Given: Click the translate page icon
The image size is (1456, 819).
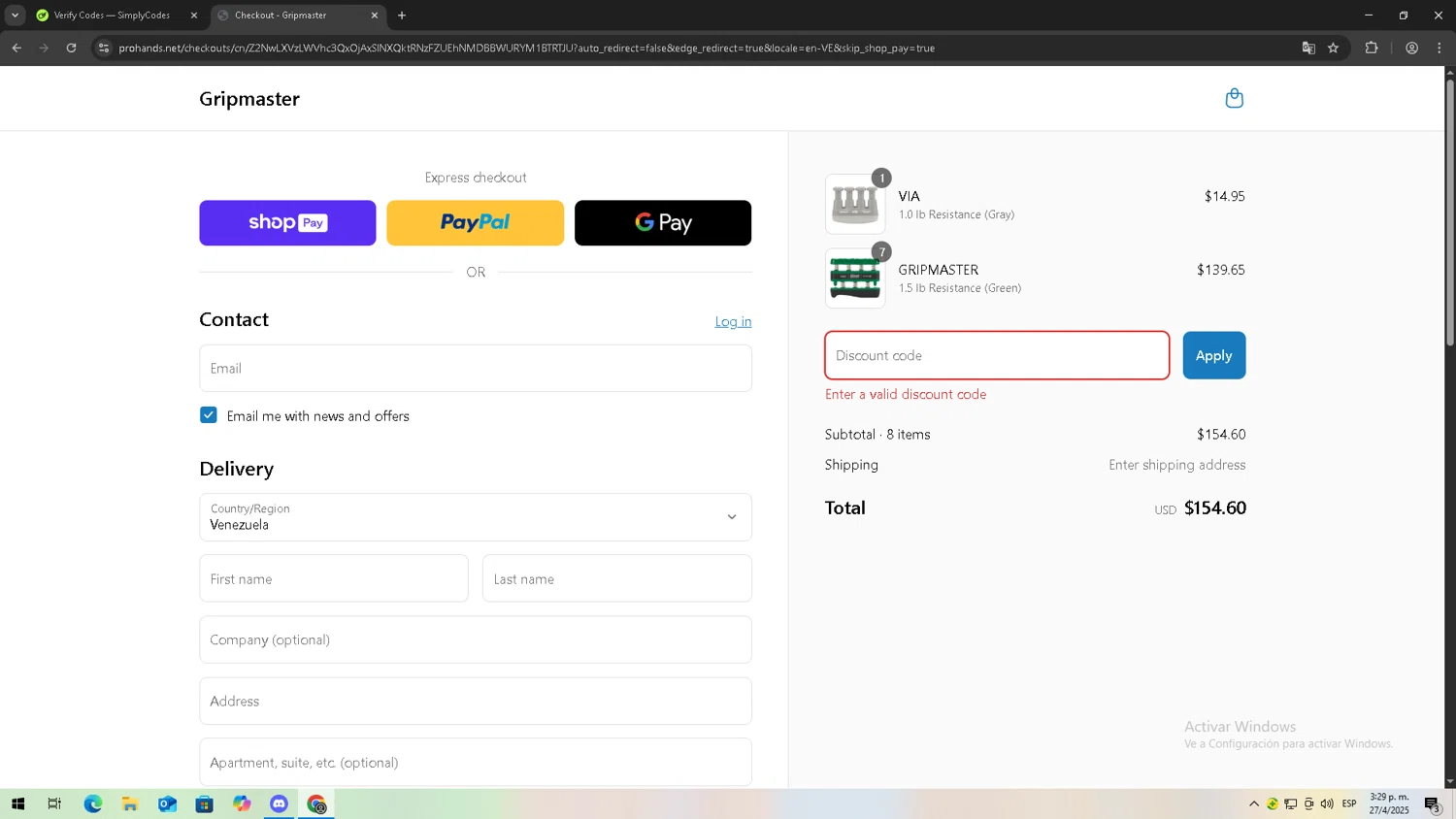Looking at the screenshot, I should click(1307, 48).
